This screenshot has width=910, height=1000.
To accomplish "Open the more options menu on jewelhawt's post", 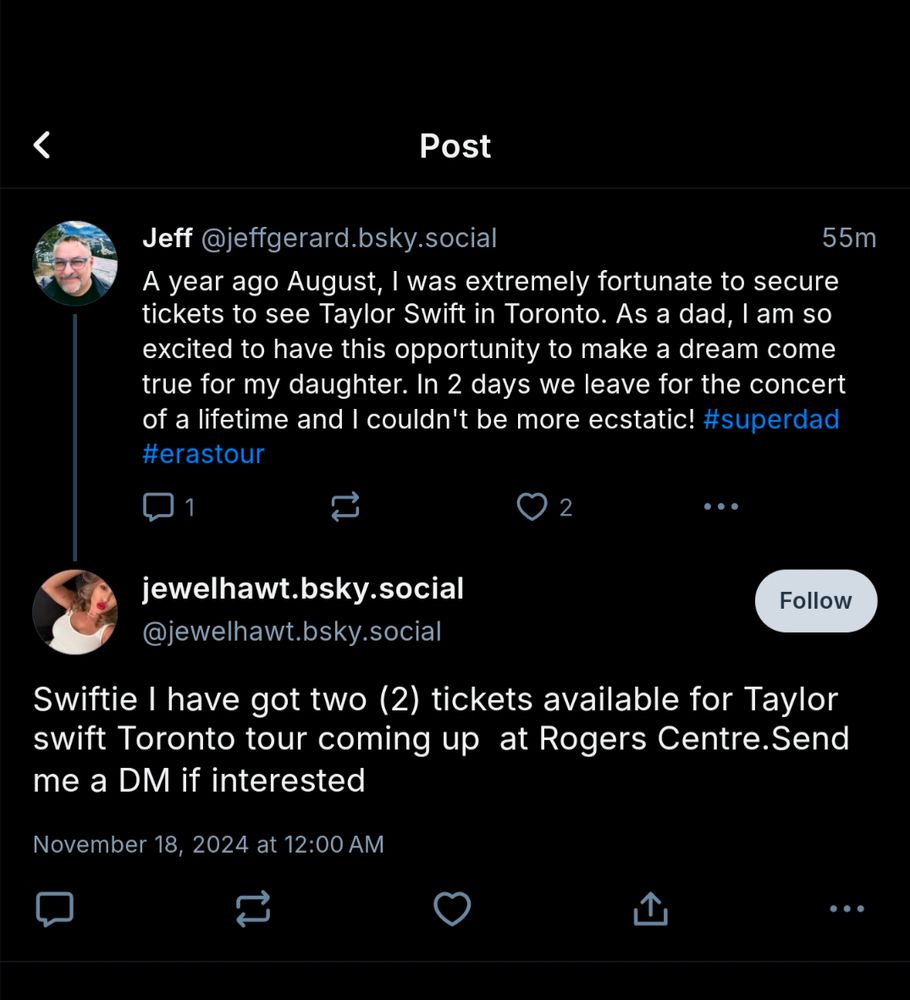I will [847, 909].
